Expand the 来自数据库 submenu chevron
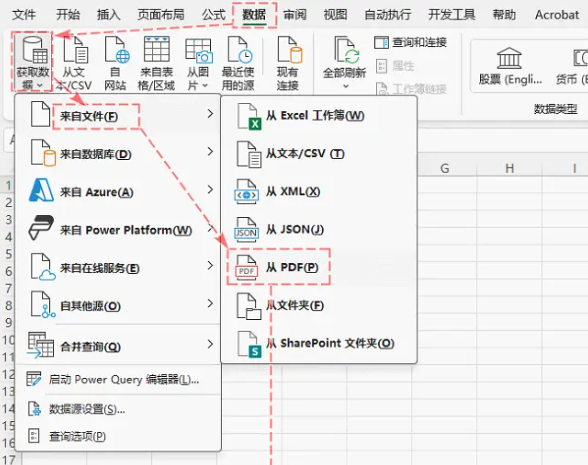The width and height of the screenshot is (588, 465). click(210, 152)
